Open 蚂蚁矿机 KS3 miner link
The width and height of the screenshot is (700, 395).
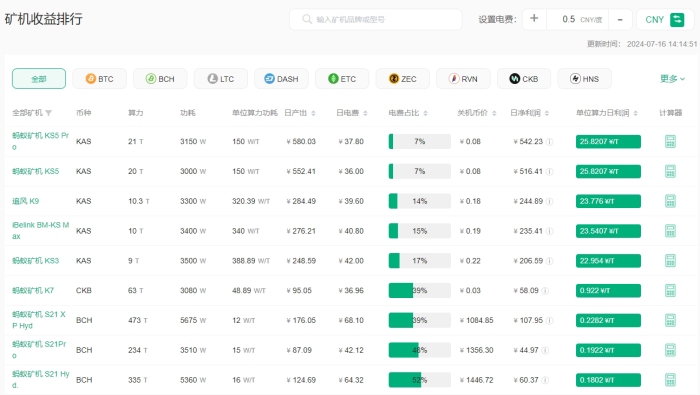35,261
